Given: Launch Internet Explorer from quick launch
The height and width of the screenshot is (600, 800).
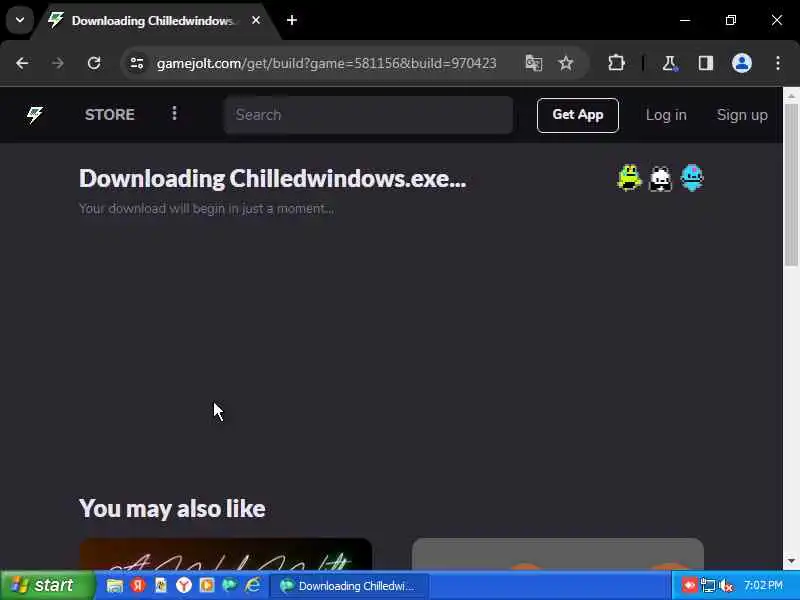Looking at the screenshot, I should click(x=253, y=585).
